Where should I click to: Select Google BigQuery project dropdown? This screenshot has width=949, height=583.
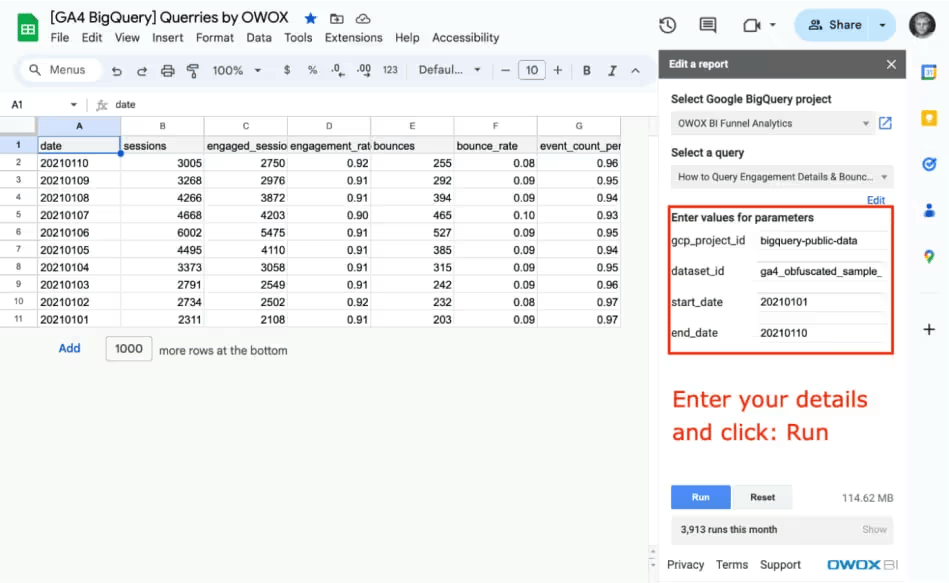[772, 124]
